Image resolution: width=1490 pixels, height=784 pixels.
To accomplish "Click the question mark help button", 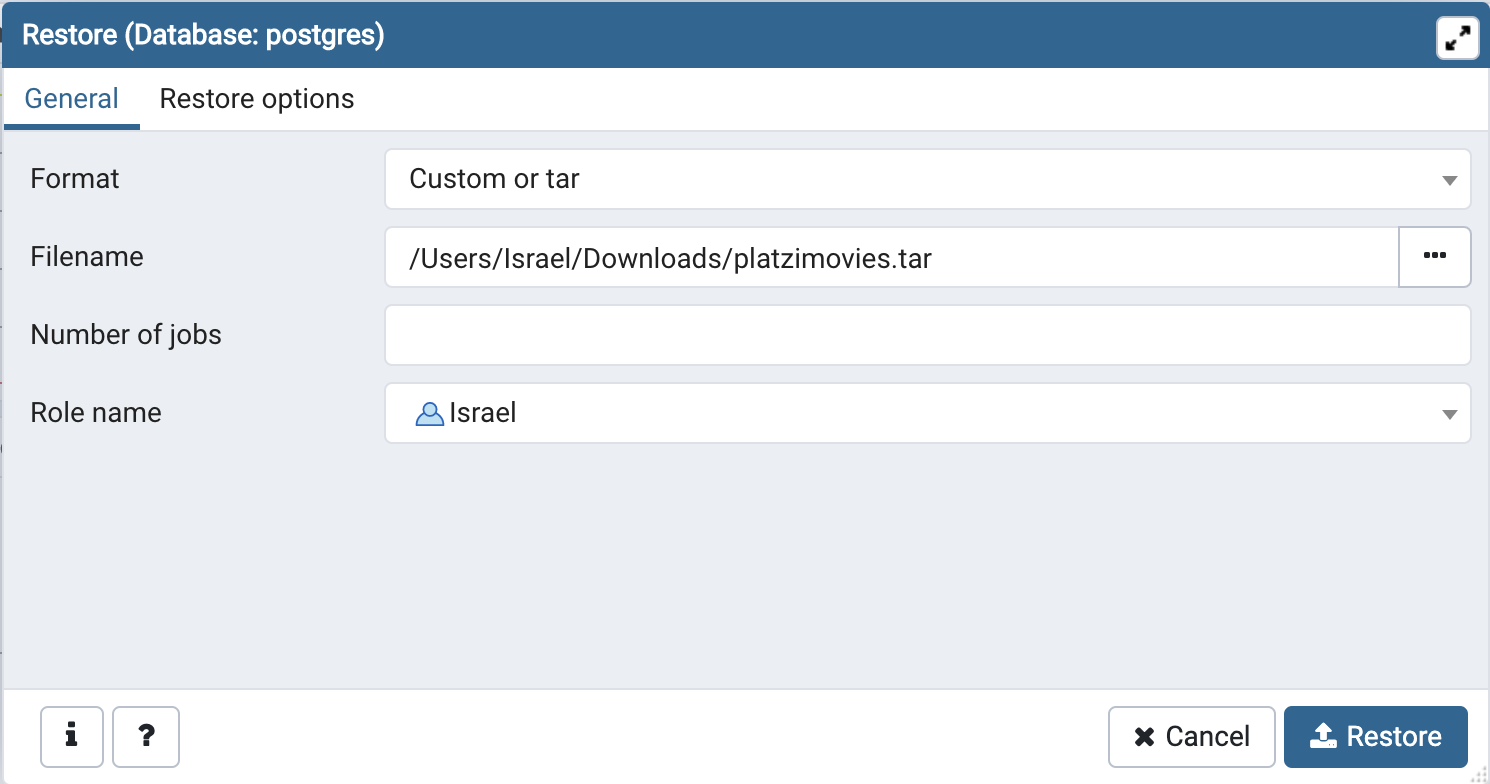I will coord(146,736).
